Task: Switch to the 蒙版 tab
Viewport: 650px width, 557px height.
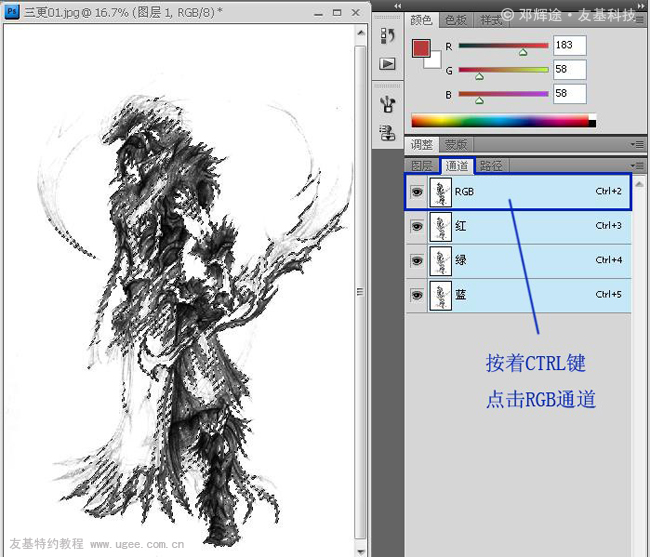Action: (456, 144)
